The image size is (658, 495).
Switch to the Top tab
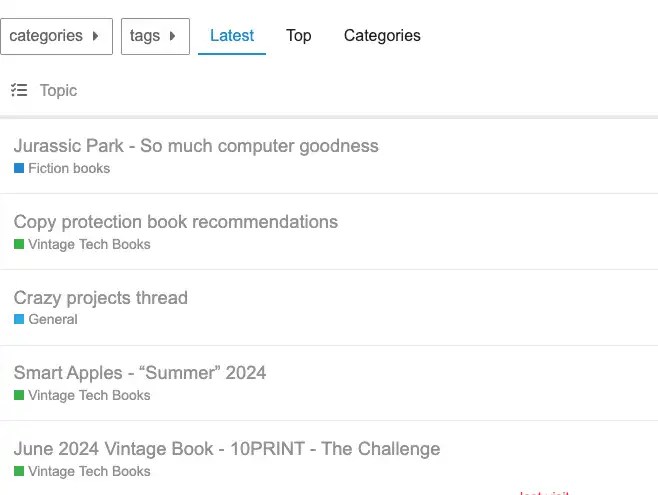[299, 36]
